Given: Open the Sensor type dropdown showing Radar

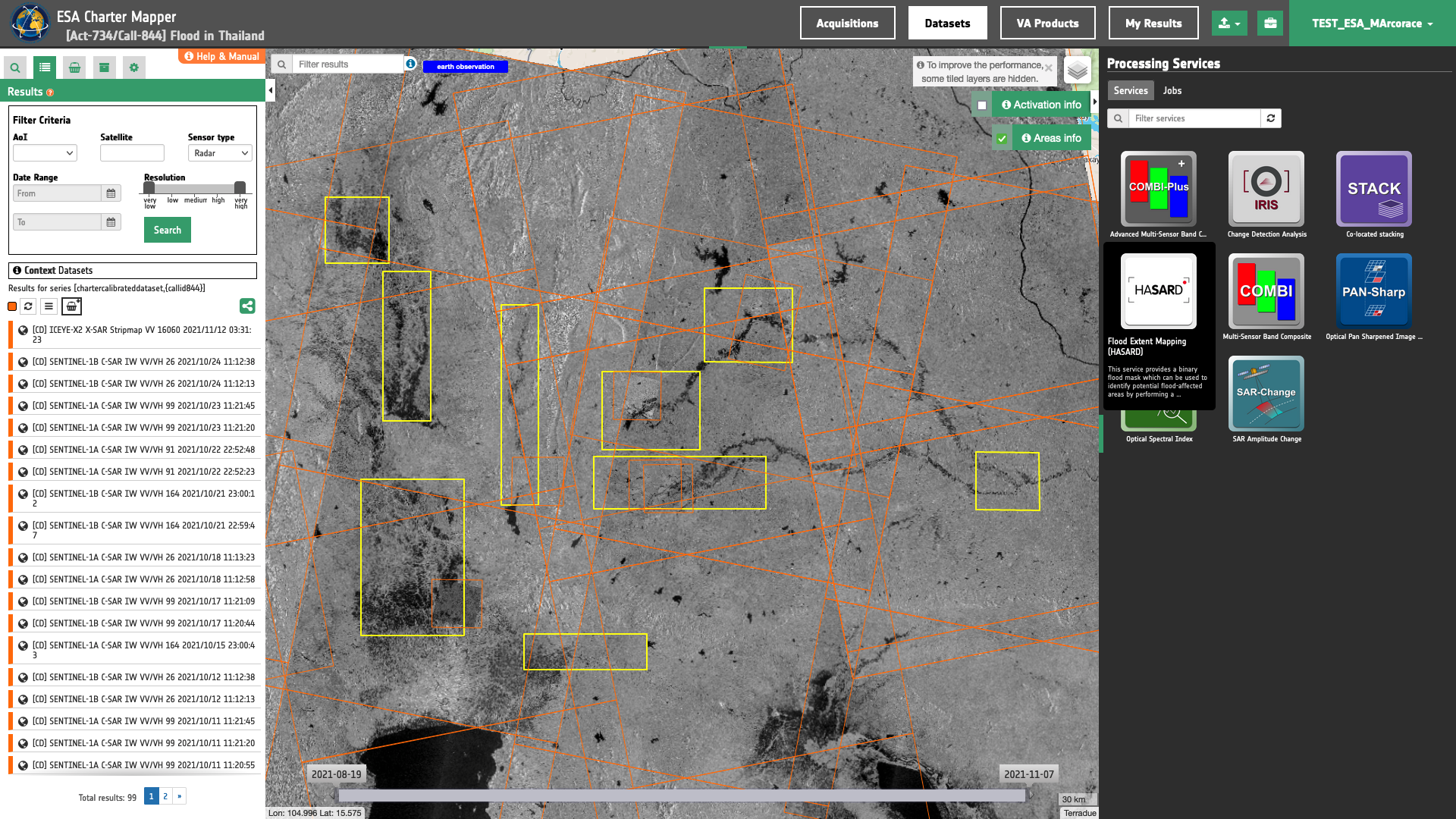Looking at the screenshot, I should (220, 153).
